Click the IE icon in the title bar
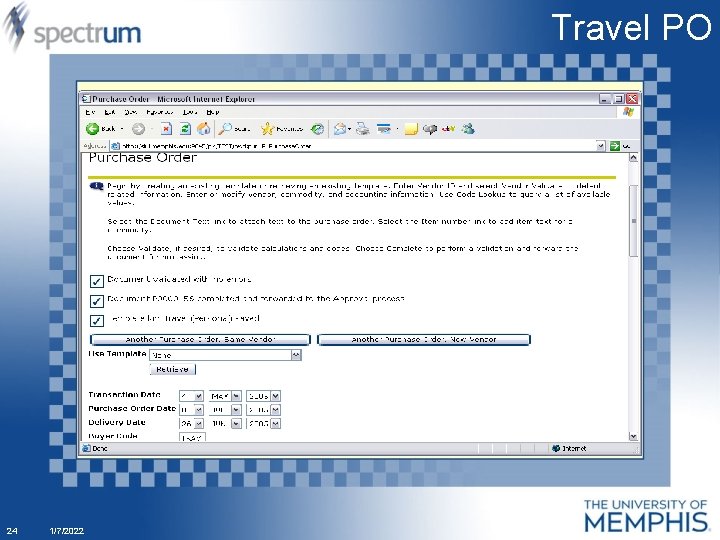720x540 pixels. tap(86, 99)
